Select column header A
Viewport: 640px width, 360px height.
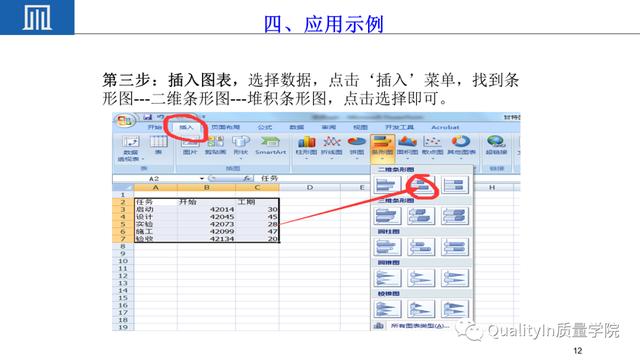[156, 187]
